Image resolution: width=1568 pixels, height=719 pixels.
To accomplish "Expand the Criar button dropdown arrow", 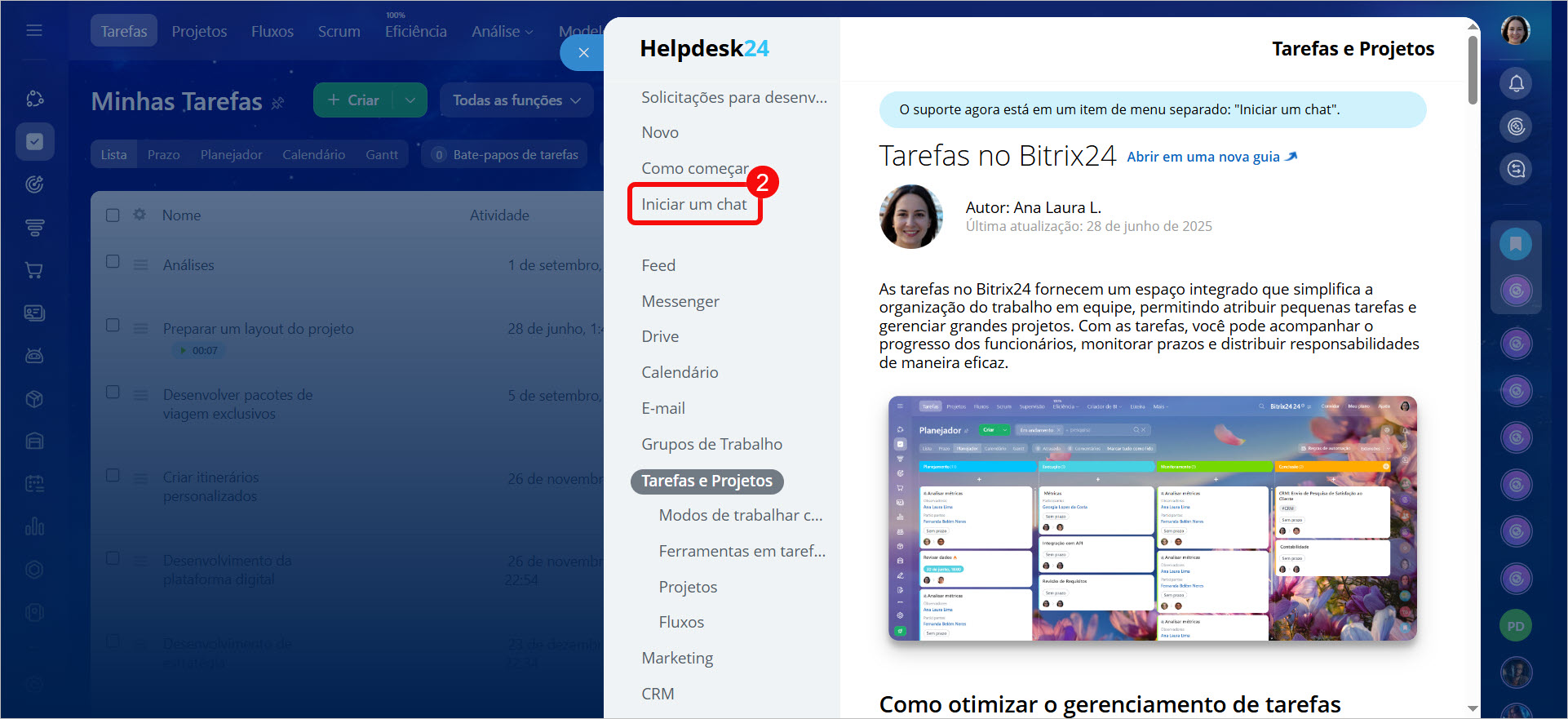I will tap(410, 100).
